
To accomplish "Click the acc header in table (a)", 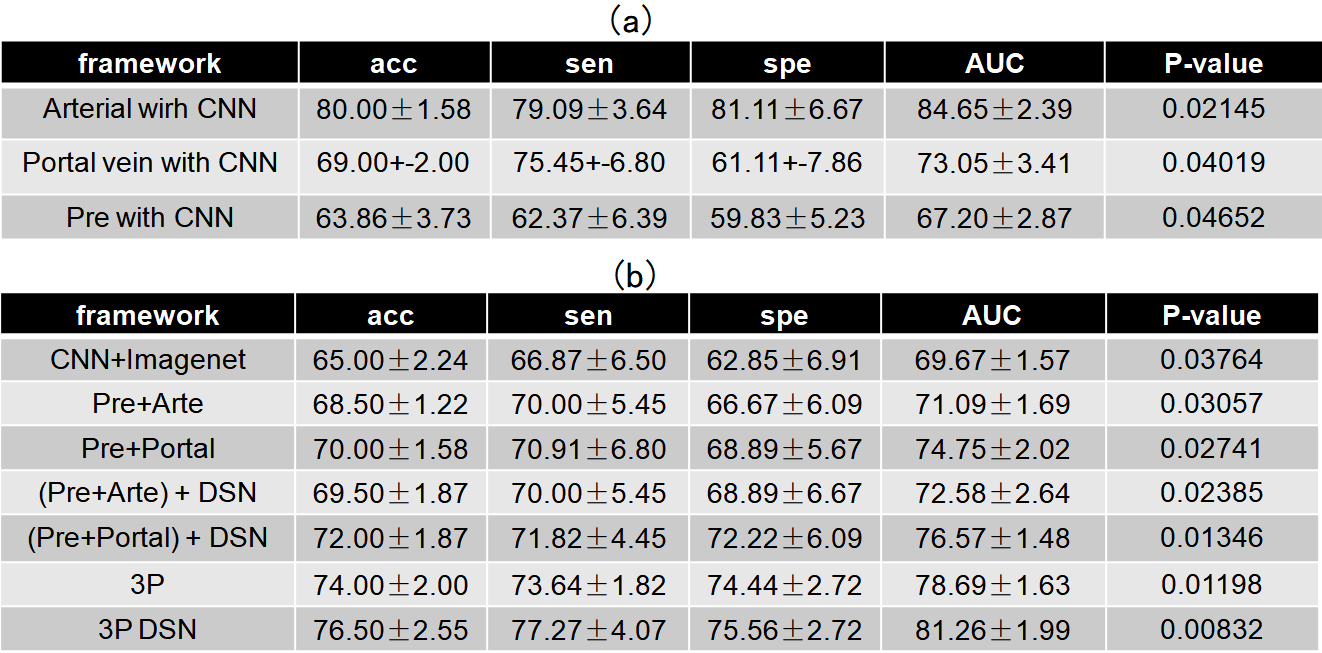I will [393, 64].
